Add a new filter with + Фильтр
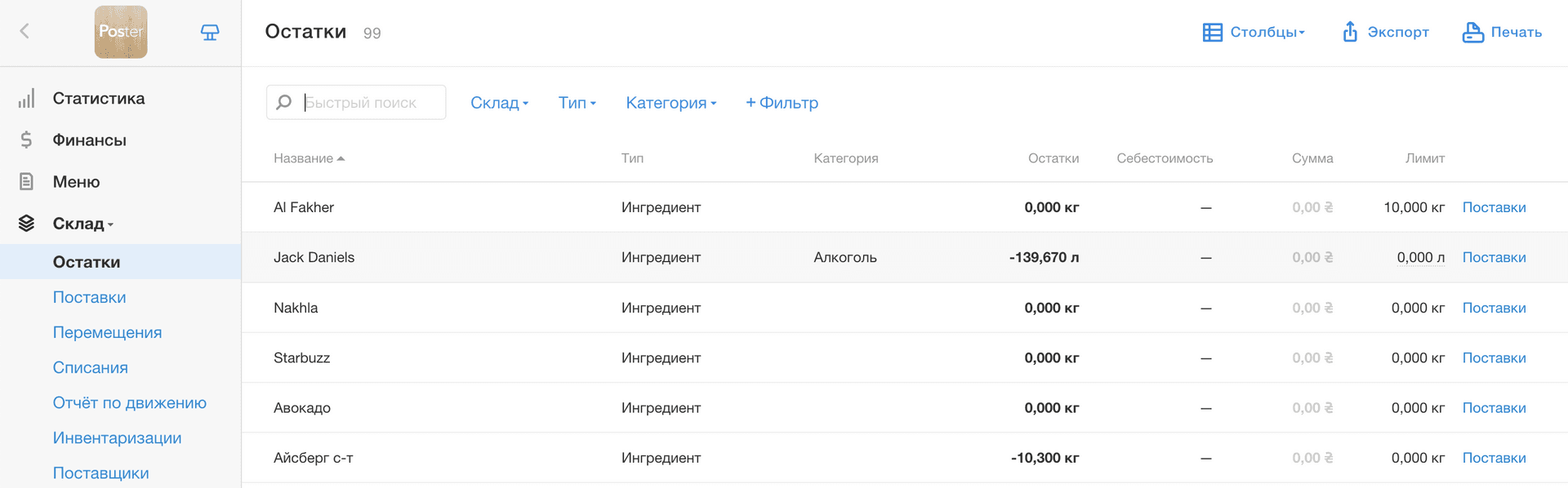 pyautogui.click(x=782, y=103)
